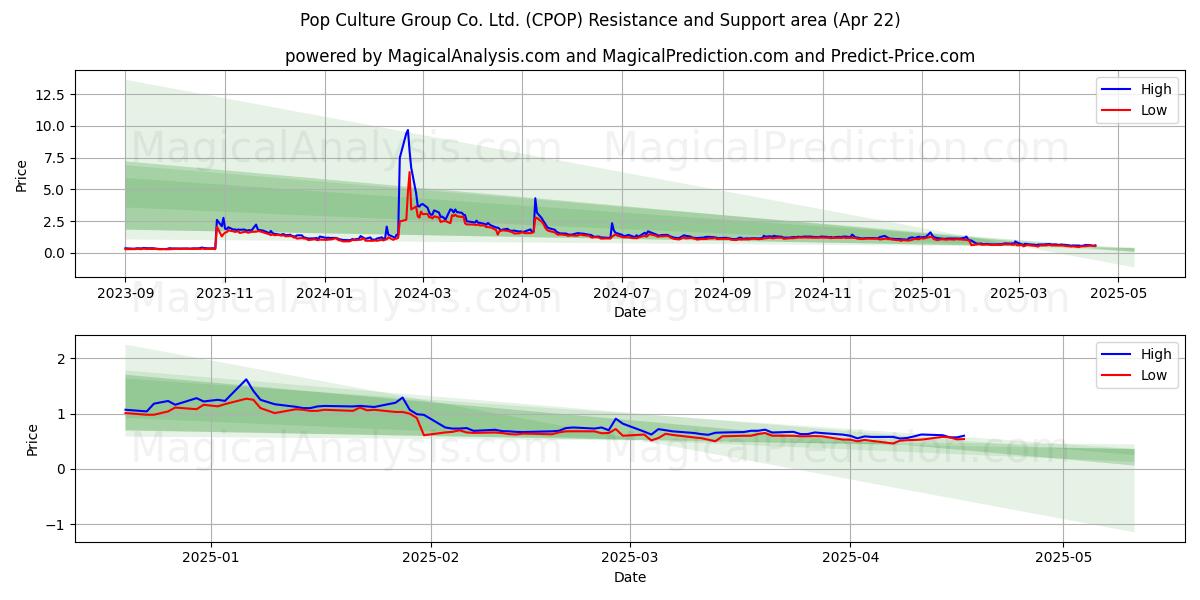The height and width of the screenshot is (600, 1200).
Task: Click the '12.5' price tick label
Action: tap(51, 95)
